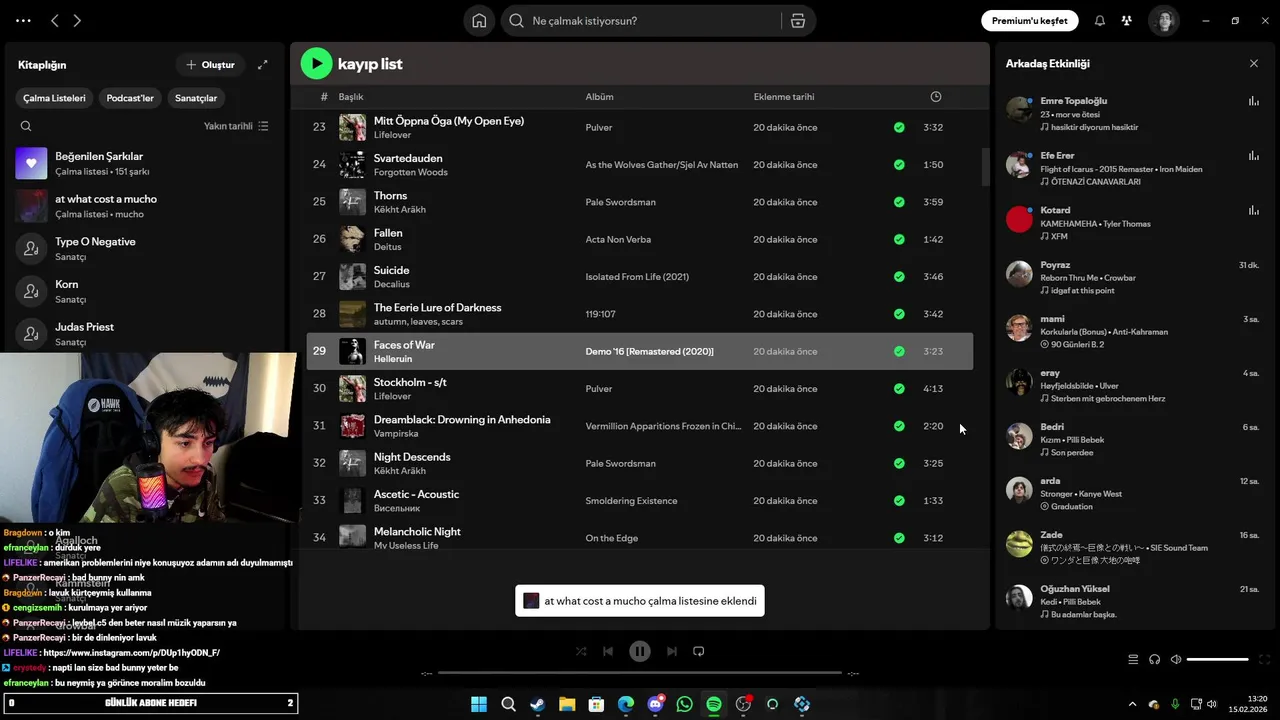
Task: Search within the library
Action: click(x=26, y=126)
